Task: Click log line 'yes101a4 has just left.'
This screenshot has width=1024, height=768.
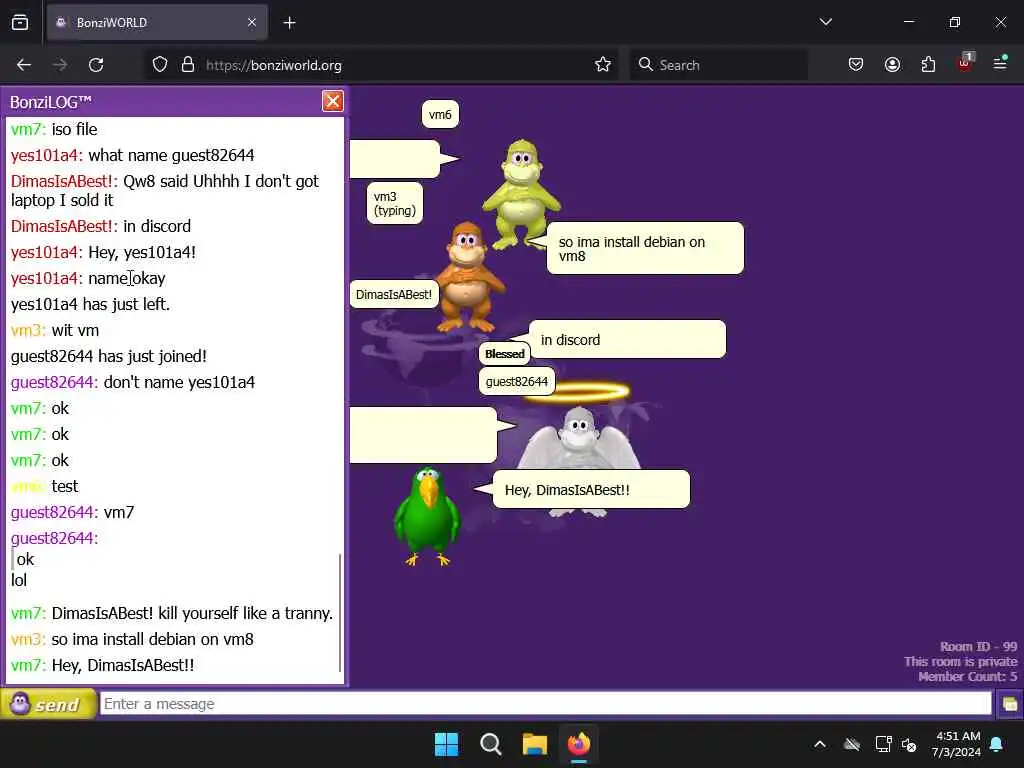Action: (x=90, y=304)
